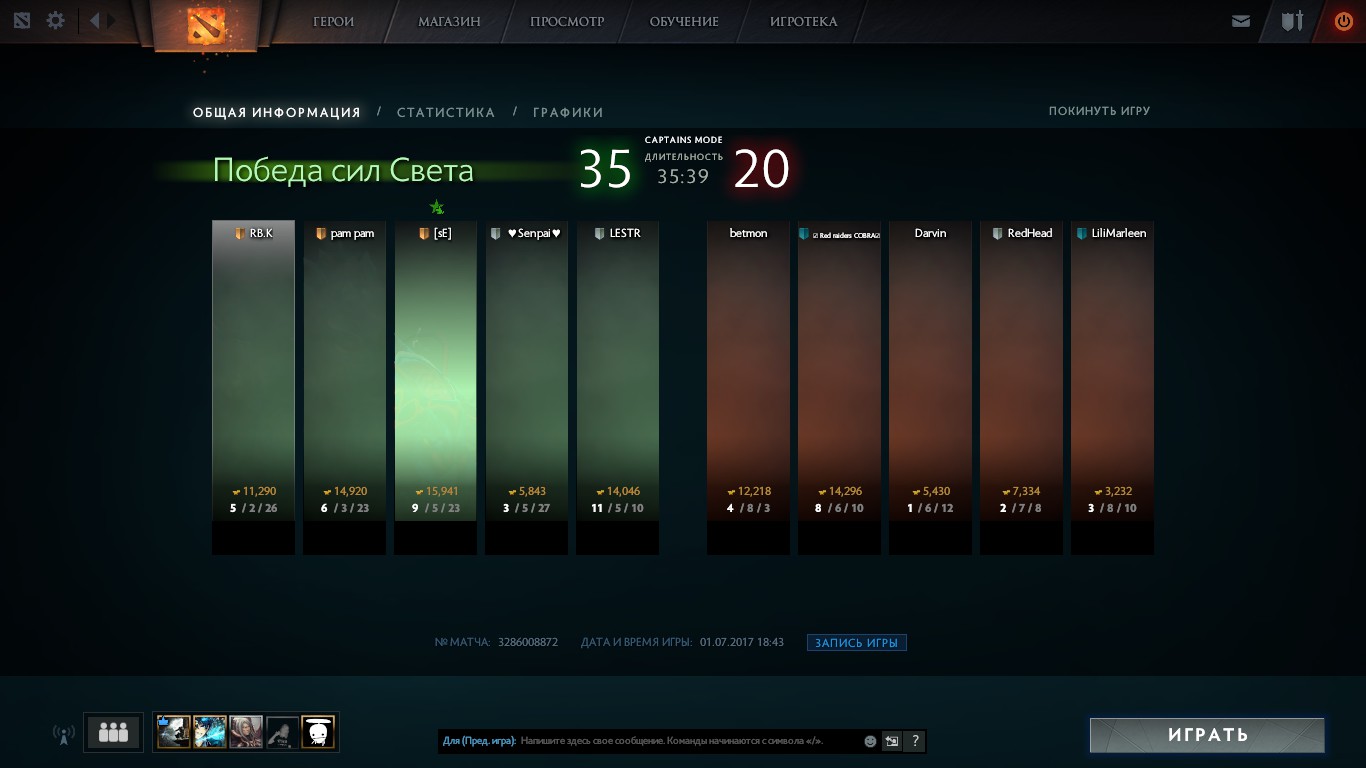Select player name [sE]
The image size is (1366, 768).
coord(442,233)
